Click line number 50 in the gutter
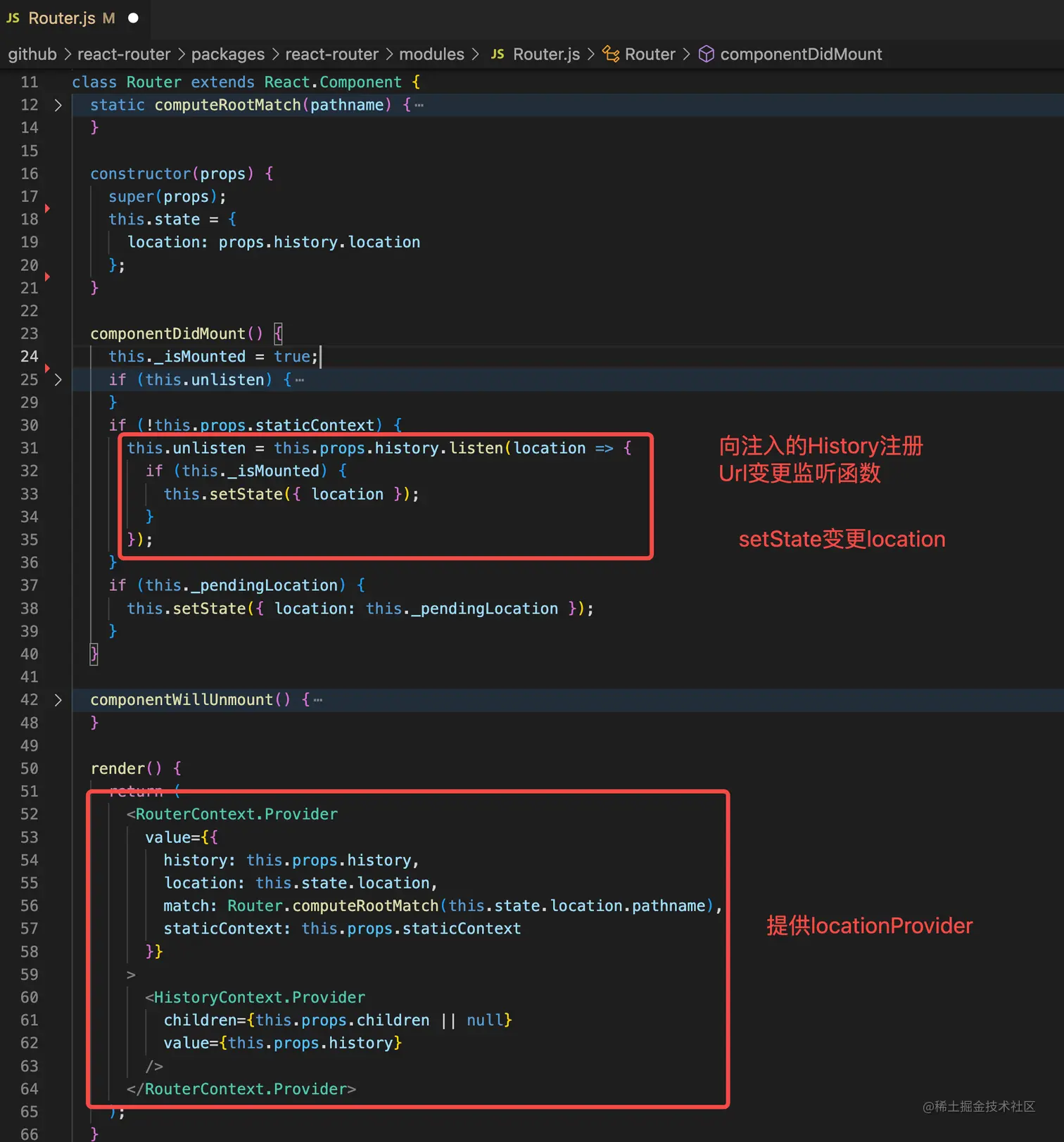Screen dimensions: 1064x1142 30,768
